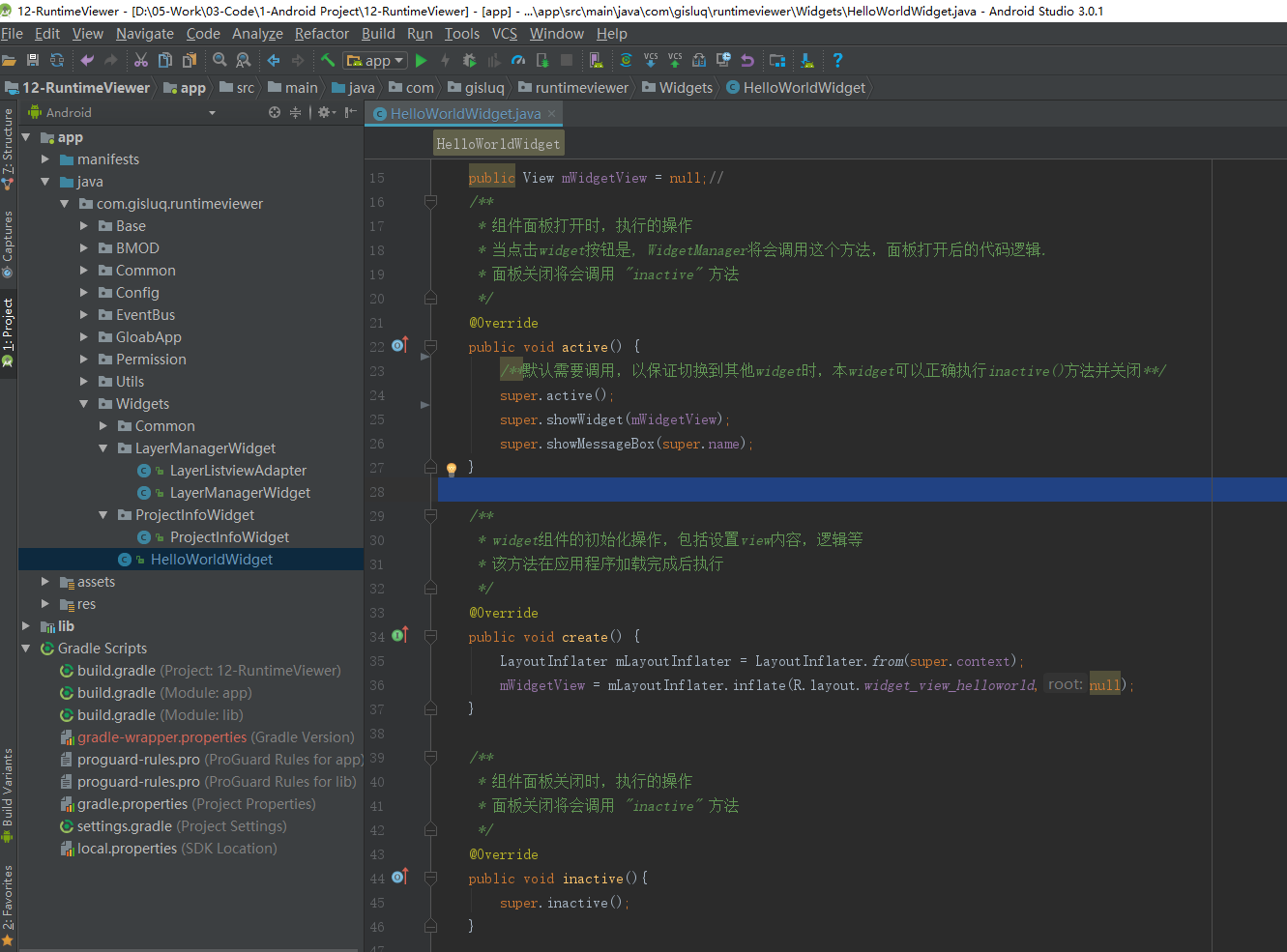
Task: Expand the EventBus package
Action: coord(84,314)
